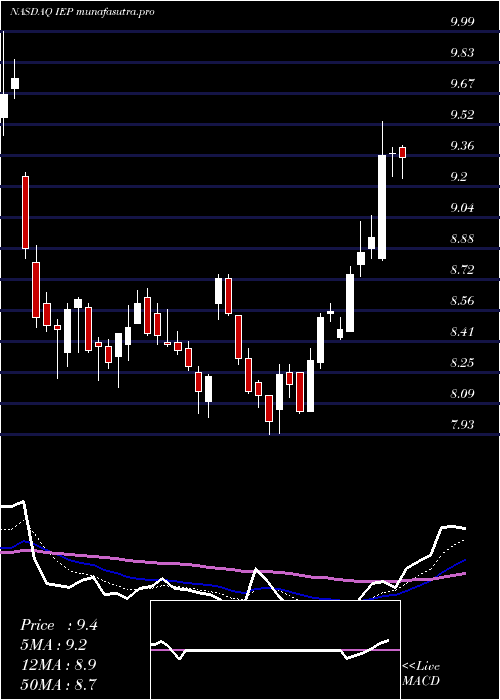Pick the 9.36 axis value

(462, 146)
